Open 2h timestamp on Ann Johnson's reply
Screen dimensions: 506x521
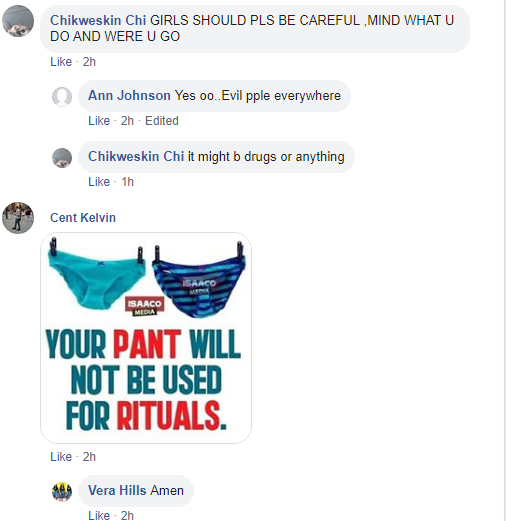point(127,121)
